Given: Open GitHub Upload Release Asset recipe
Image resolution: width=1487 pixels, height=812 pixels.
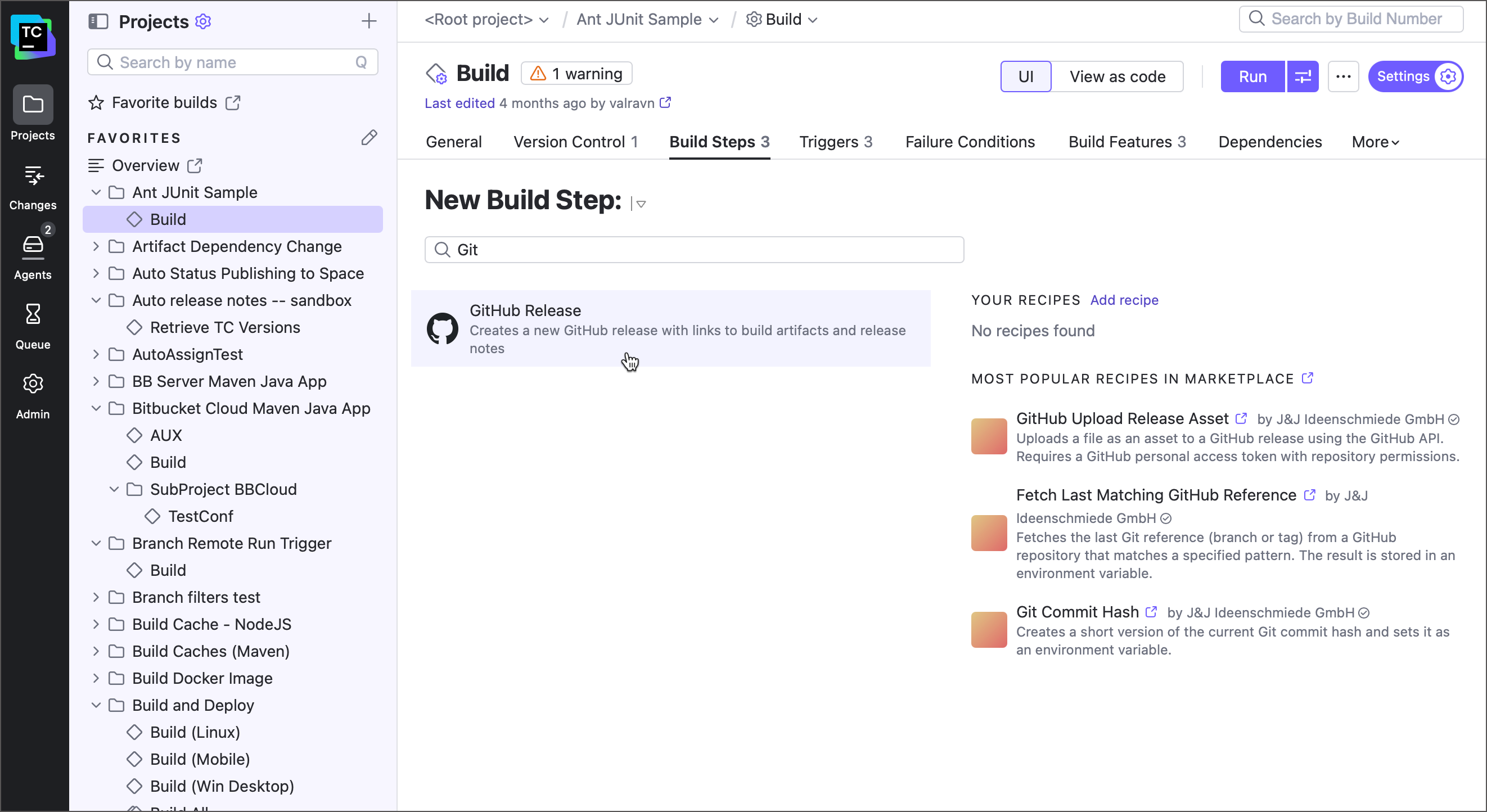Looking at the screenshot, I should (1121, 418).
